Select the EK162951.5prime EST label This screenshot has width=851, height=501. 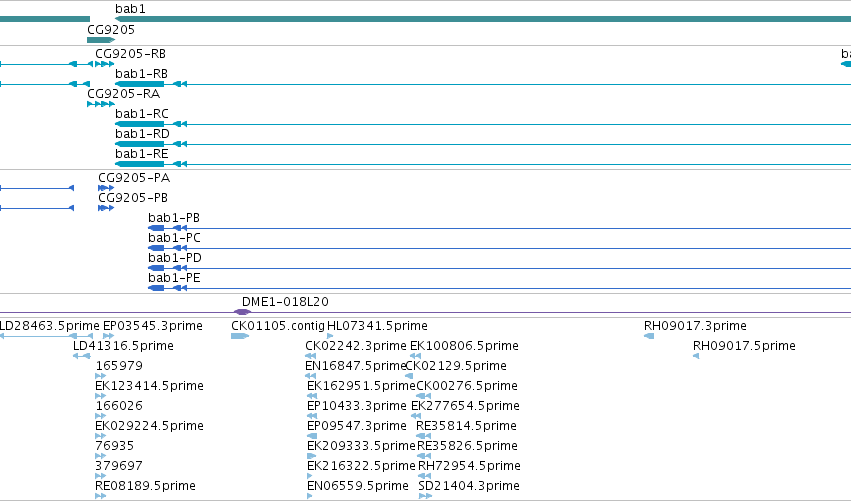click(361, 386)
